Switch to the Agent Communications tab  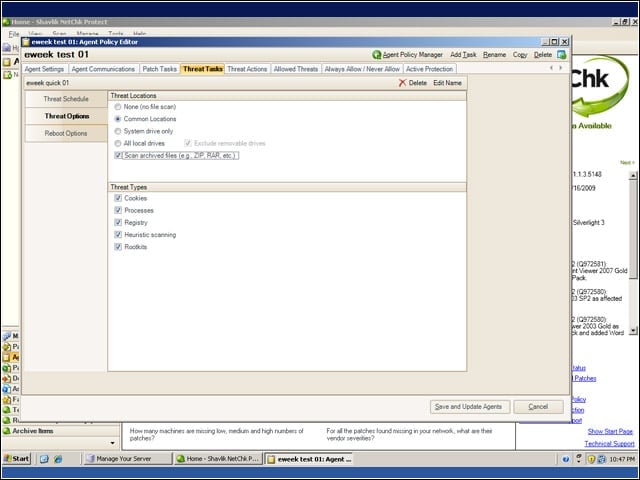click(103, 69)
